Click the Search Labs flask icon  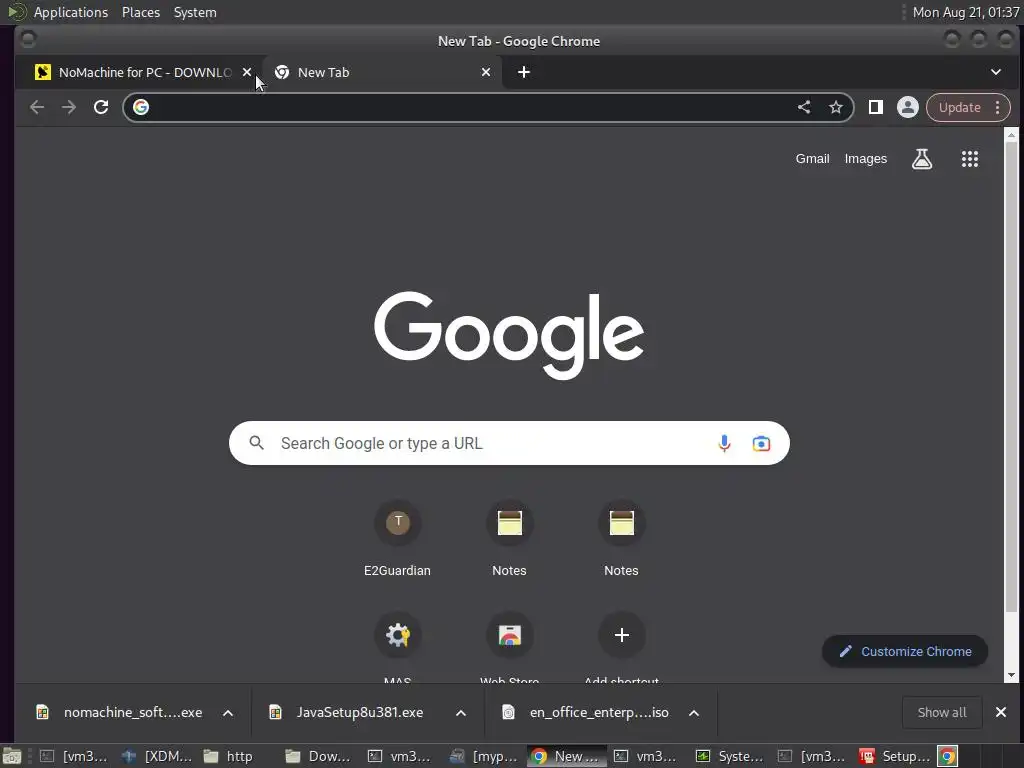click(921, 159)
